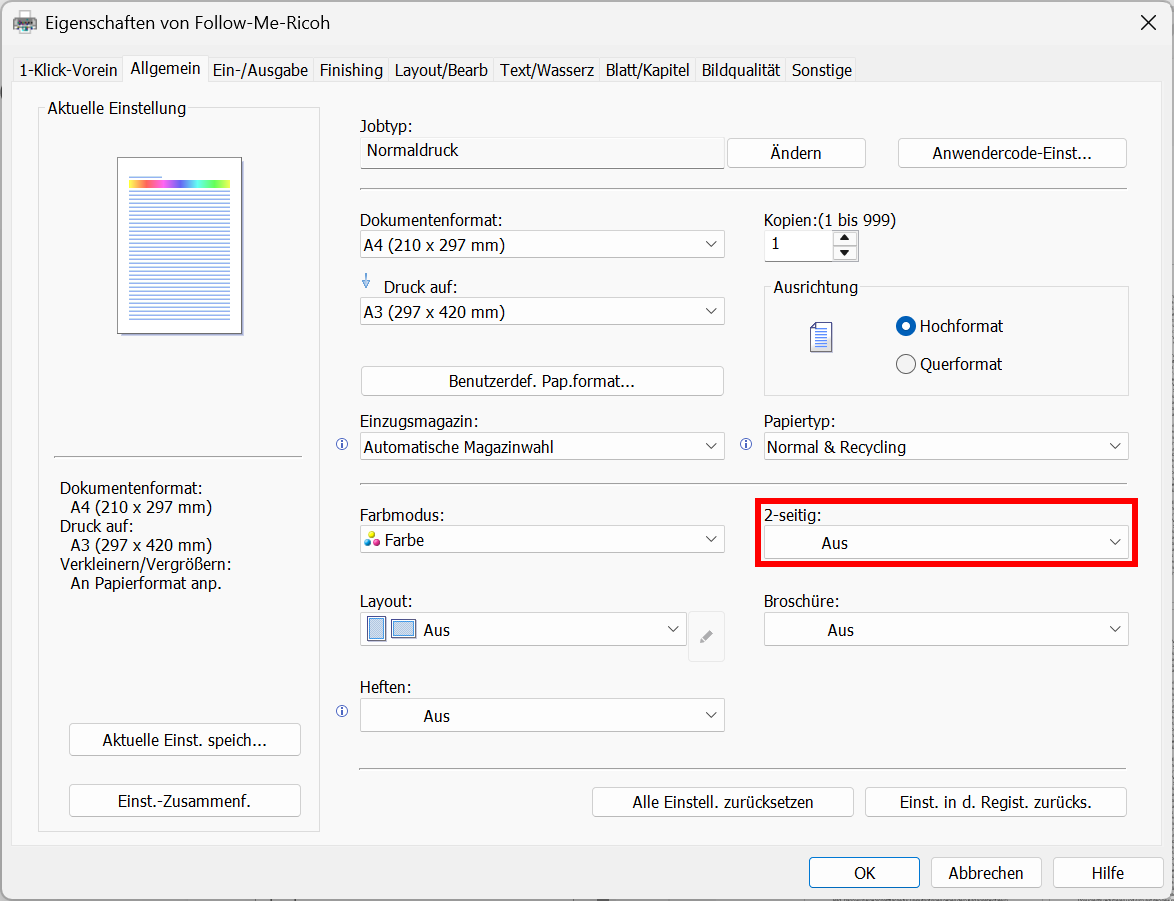
Task: Click the page preview thumbnail
Action: [x=180, y=245]
